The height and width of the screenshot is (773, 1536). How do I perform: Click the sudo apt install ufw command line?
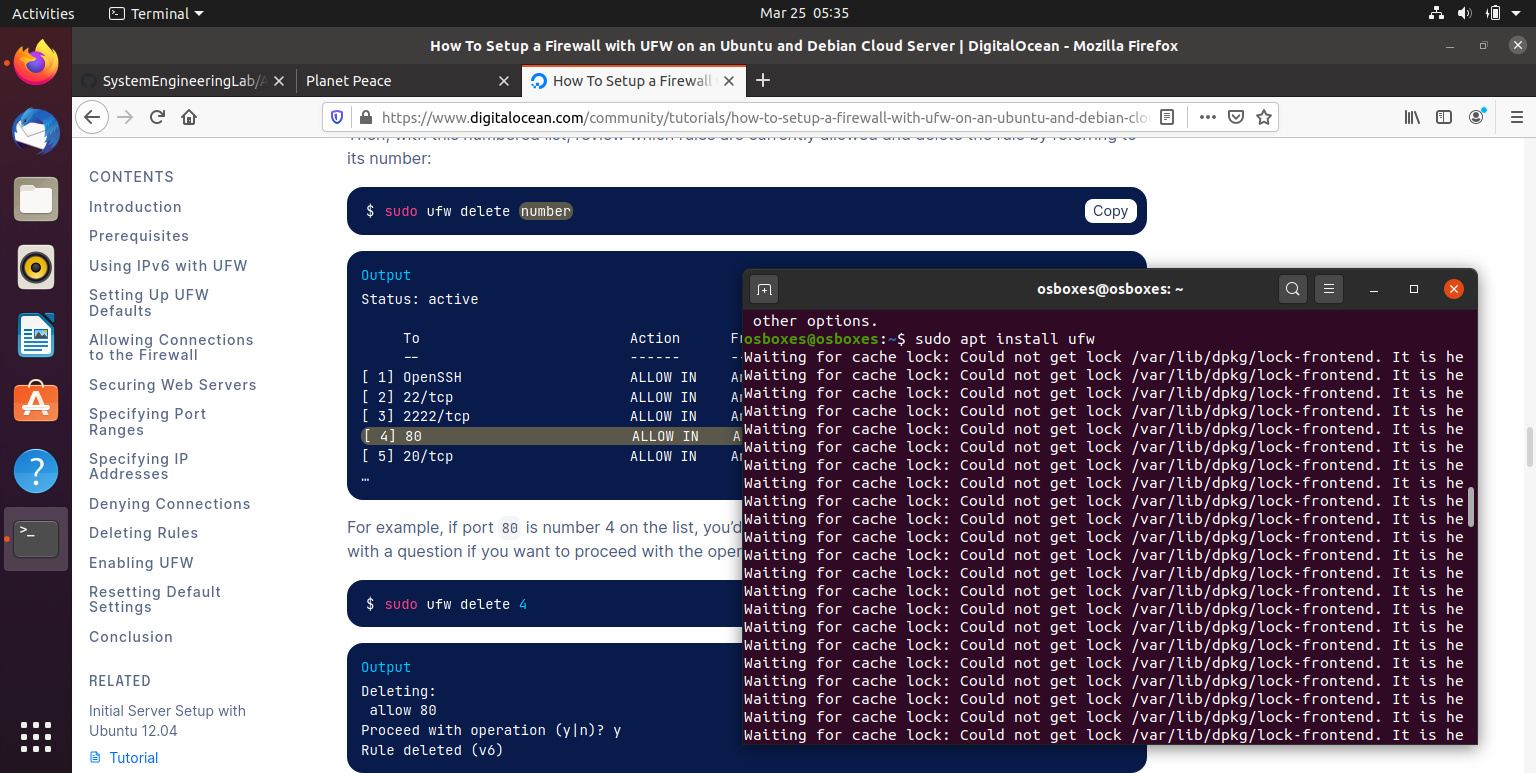[919, 339]
